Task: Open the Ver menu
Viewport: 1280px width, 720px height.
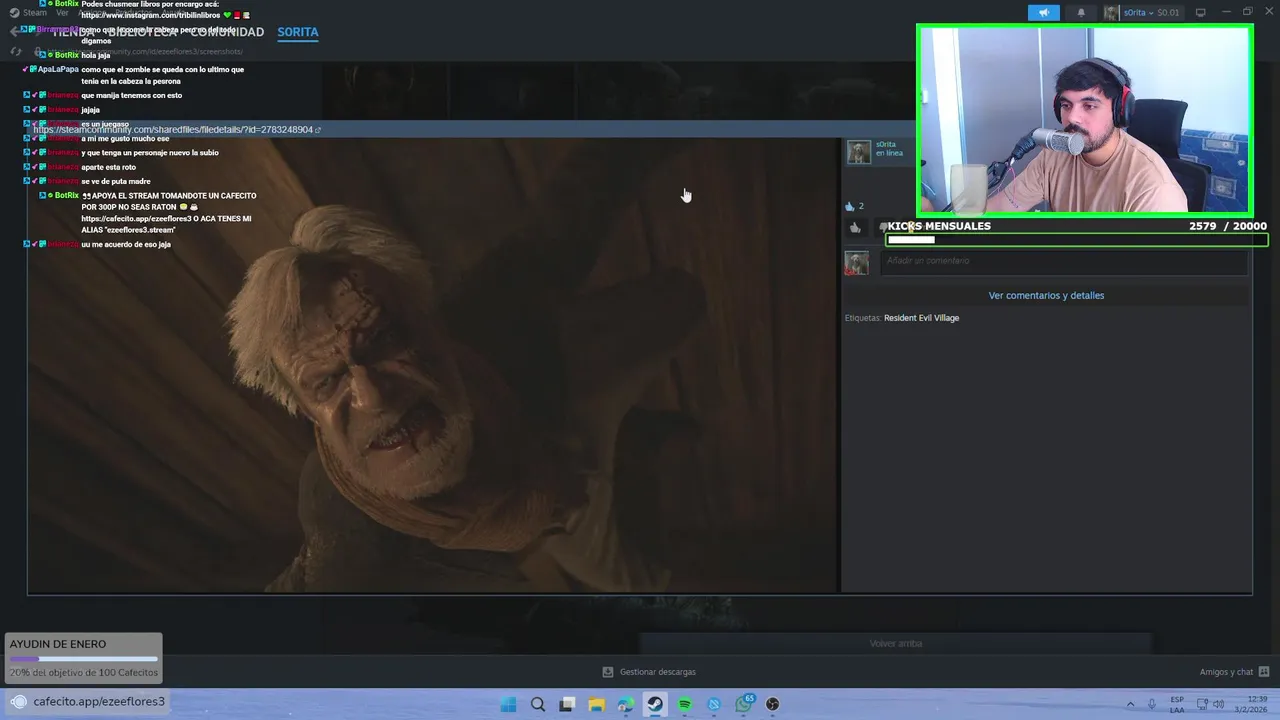Action: tap(62, 13)
